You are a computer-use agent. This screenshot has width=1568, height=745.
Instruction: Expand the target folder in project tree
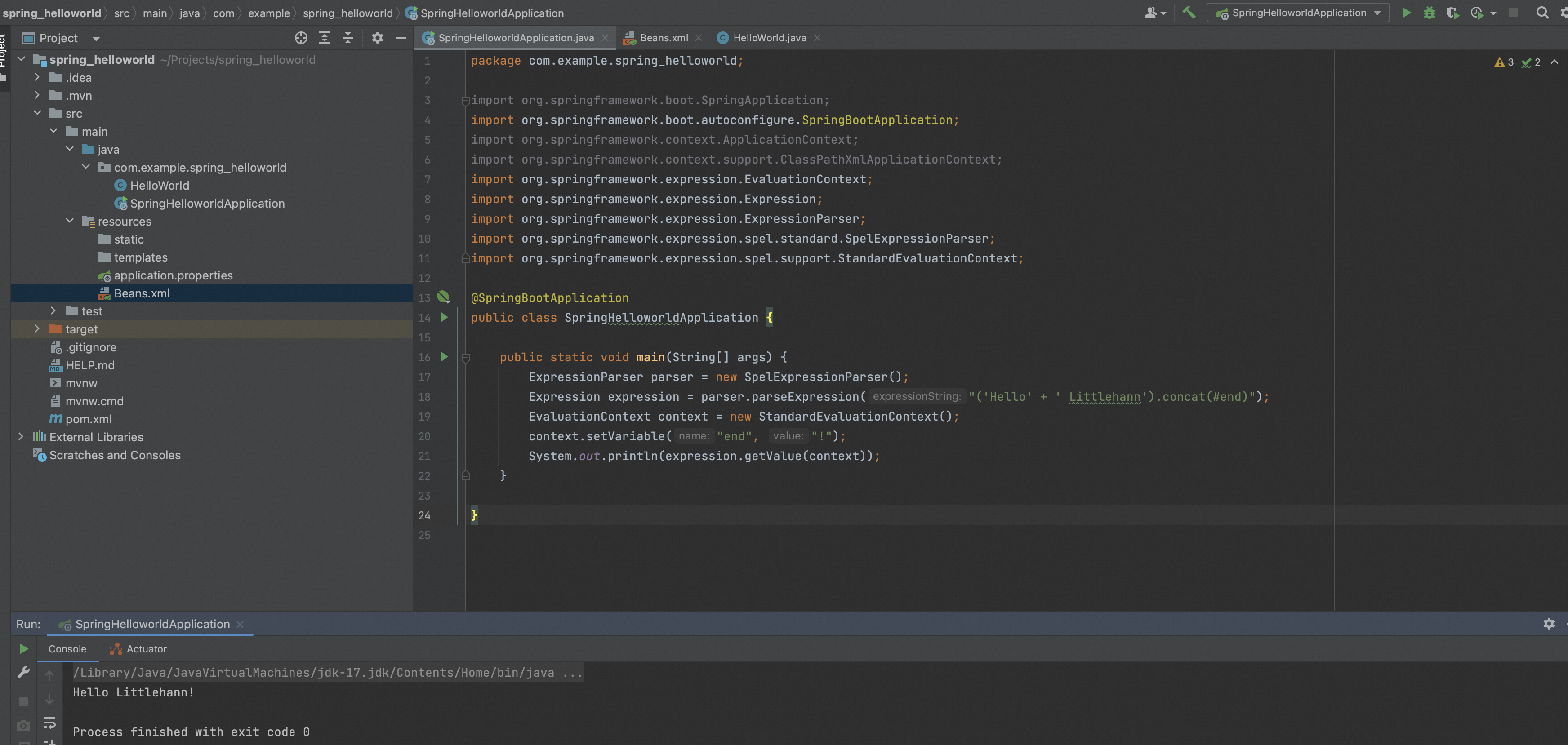click(36, 329)
